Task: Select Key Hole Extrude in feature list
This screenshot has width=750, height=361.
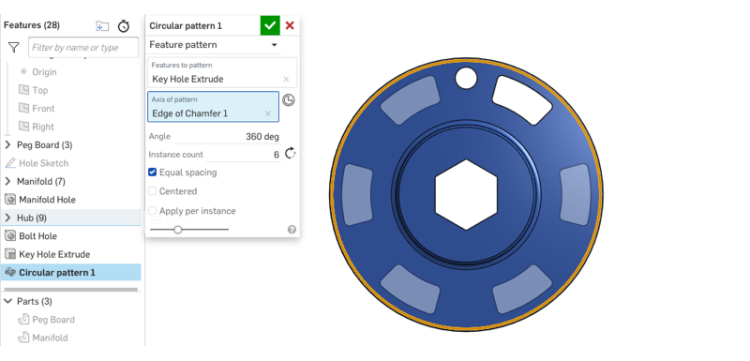Action: tap(54, 254)
